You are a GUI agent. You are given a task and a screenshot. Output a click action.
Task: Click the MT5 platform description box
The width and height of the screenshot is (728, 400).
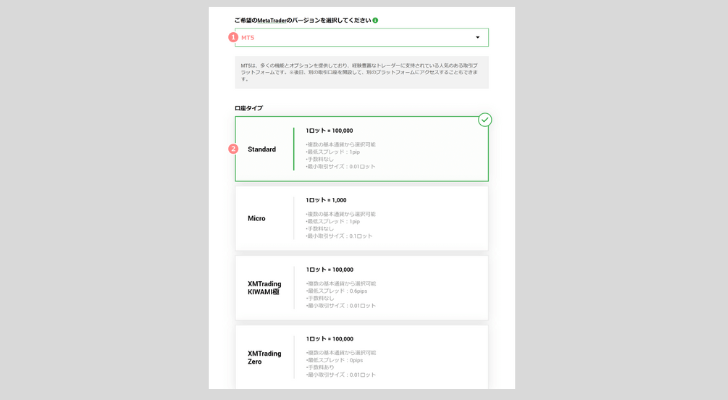click(361, 72)
